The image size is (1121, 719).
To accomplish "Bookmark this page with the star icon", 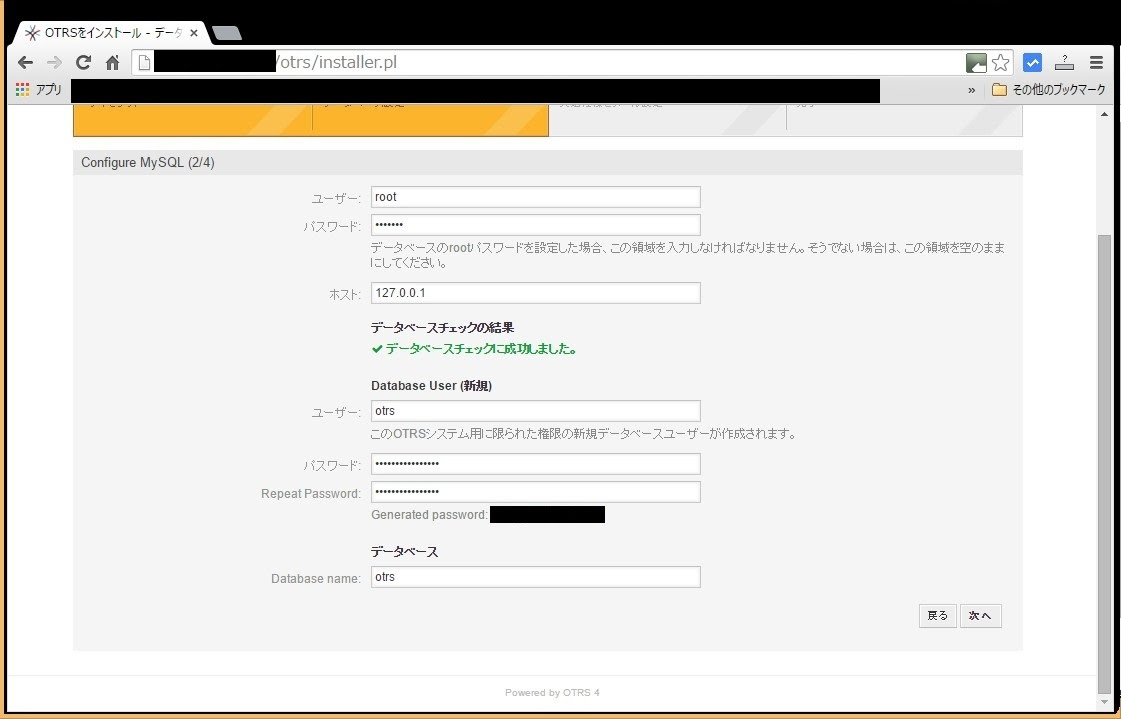I will (x=1001, y=63).
